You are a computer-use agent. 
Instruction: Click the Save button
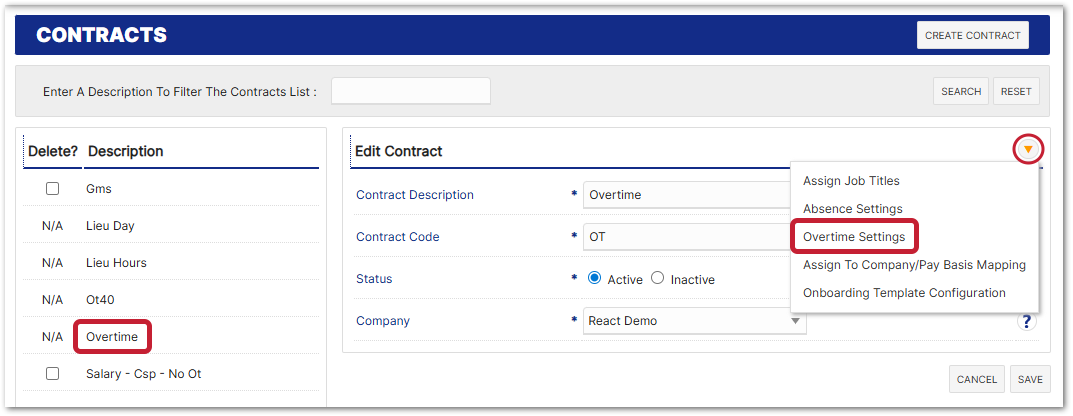1029,379
